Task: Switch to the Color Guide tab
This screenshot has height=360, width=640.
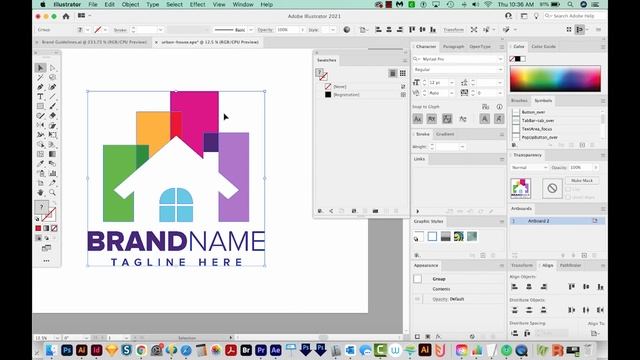Action: click(x=543, y=47)
